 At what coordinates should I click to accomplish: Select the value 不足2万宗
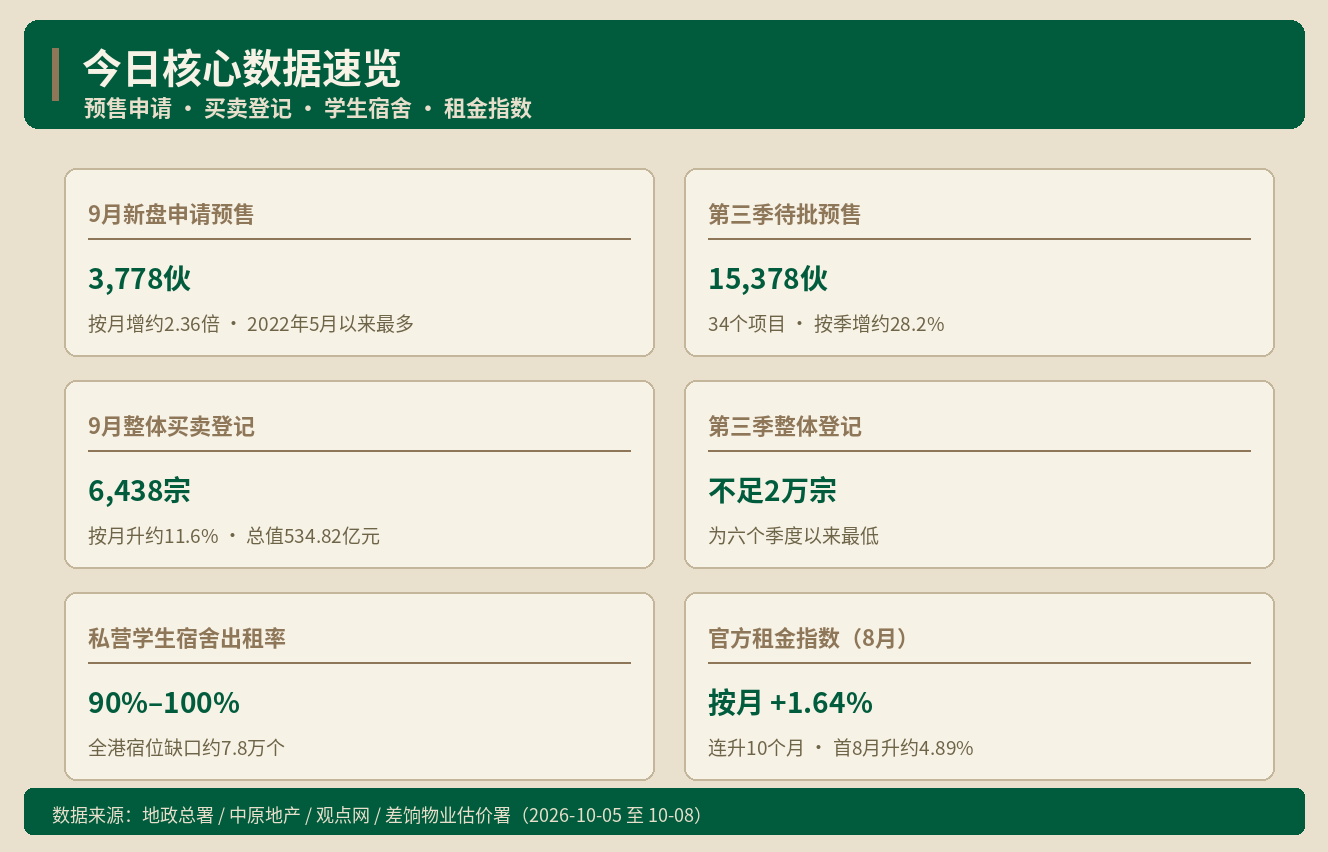tap(772, 491)
